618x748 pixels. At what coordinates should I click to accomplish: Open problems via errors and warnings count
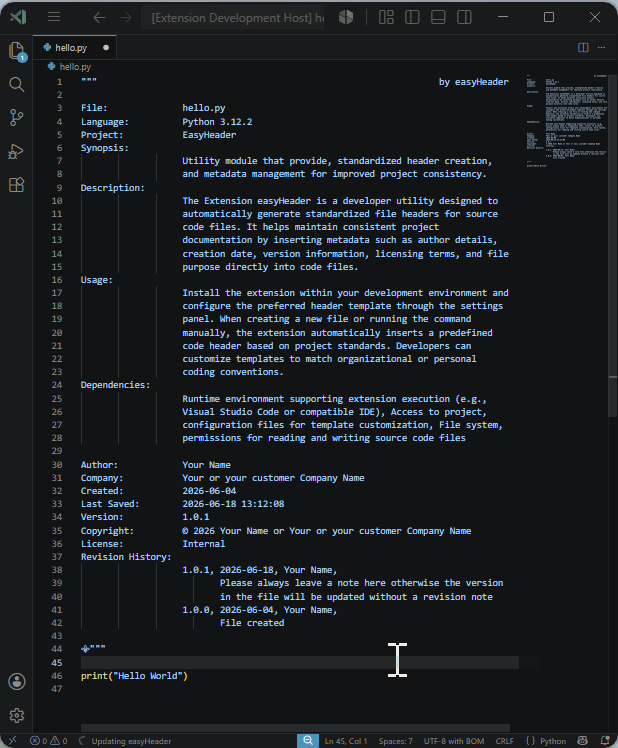pyautogui.click(x=49, y=741)
